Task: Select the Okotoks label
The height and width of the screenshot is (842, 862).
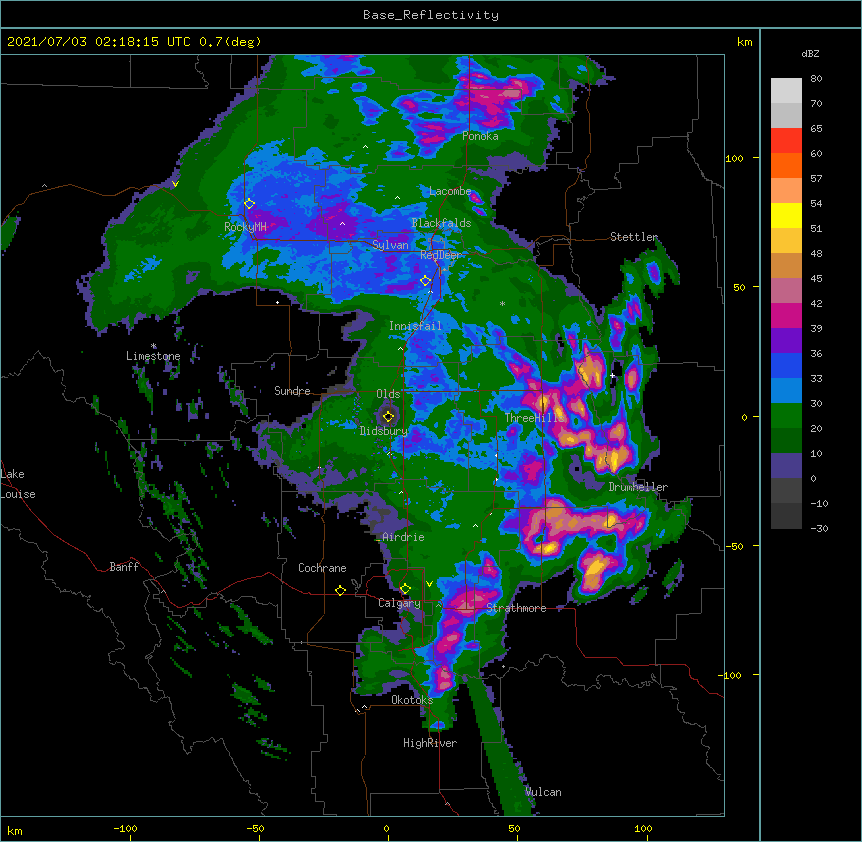Action: point(412,700)
